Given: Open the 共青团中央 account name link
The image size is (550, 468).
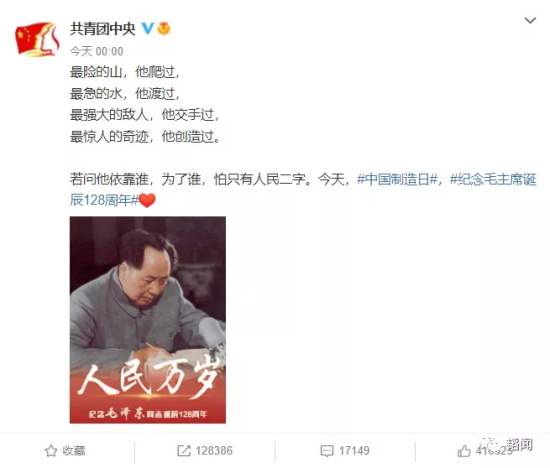Looking at the screenshot, I should (102, 29).
